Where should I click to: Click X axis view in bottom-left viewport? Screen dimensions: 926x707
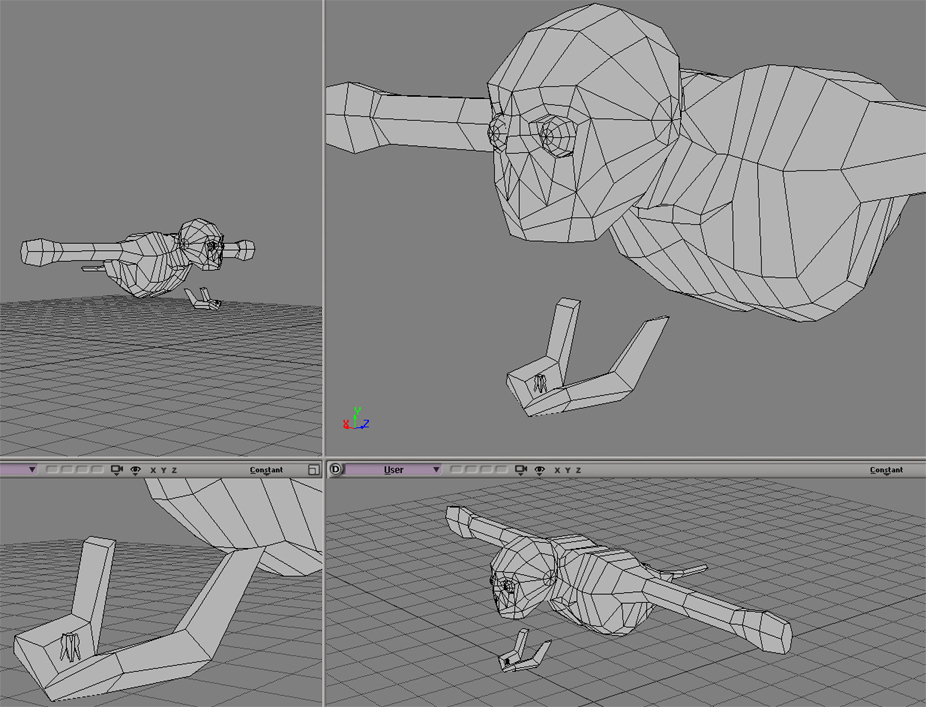pyautogui.click(x=153, y=469)
